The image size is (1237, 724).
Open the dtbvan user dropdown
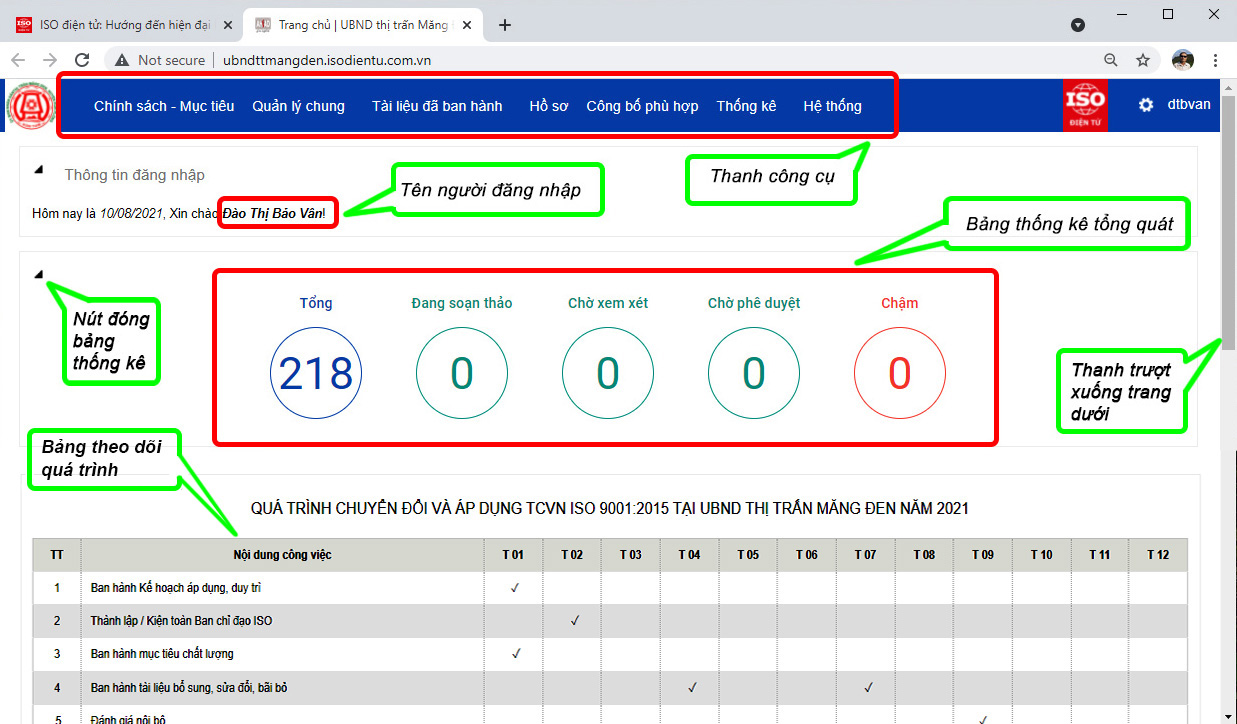pyautogui.click(x=1189, y=105)
